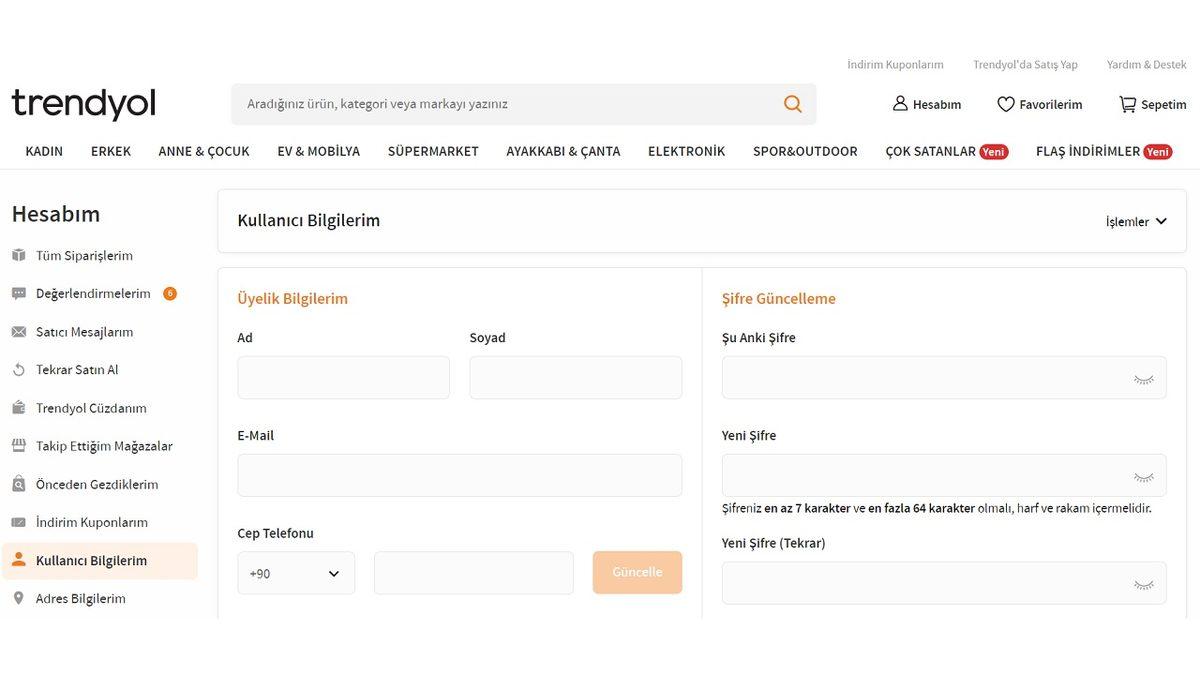Show password in Şu Anki Şifre field

(1143, 379)
